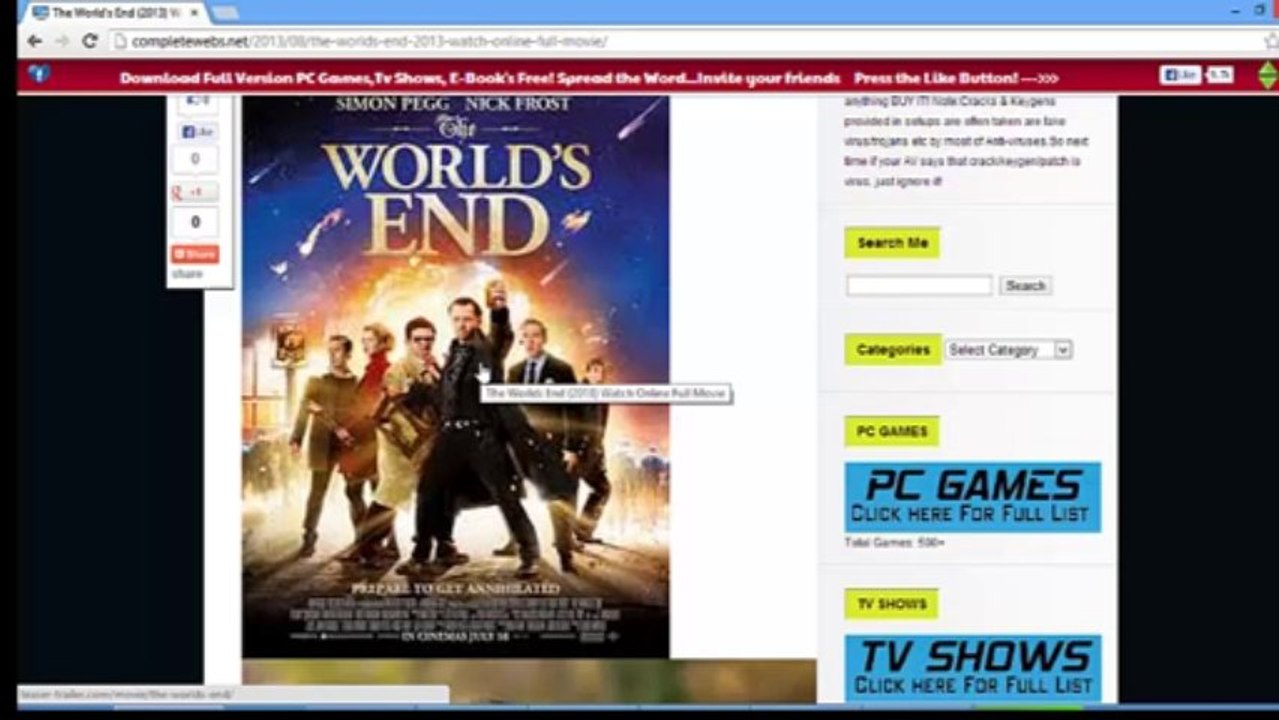This screenshot has width=1279, height=720.
Task: Click the TV SHOWS yellow heading
Action: (x=892, y=604)
